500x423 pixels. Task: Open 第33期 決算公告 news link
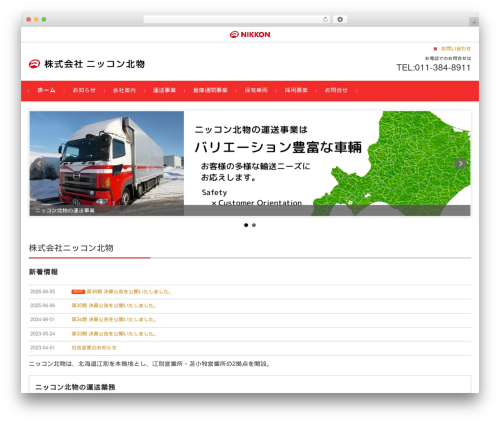pos(114,334)
